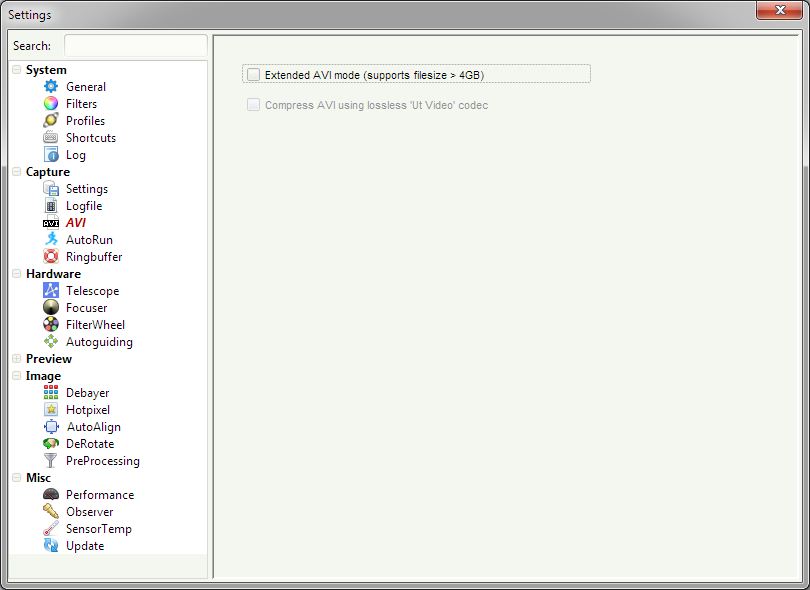Screen dimensions: 810x590
Task: Click the Focuser sphere icon
Action: click(51, 307)
